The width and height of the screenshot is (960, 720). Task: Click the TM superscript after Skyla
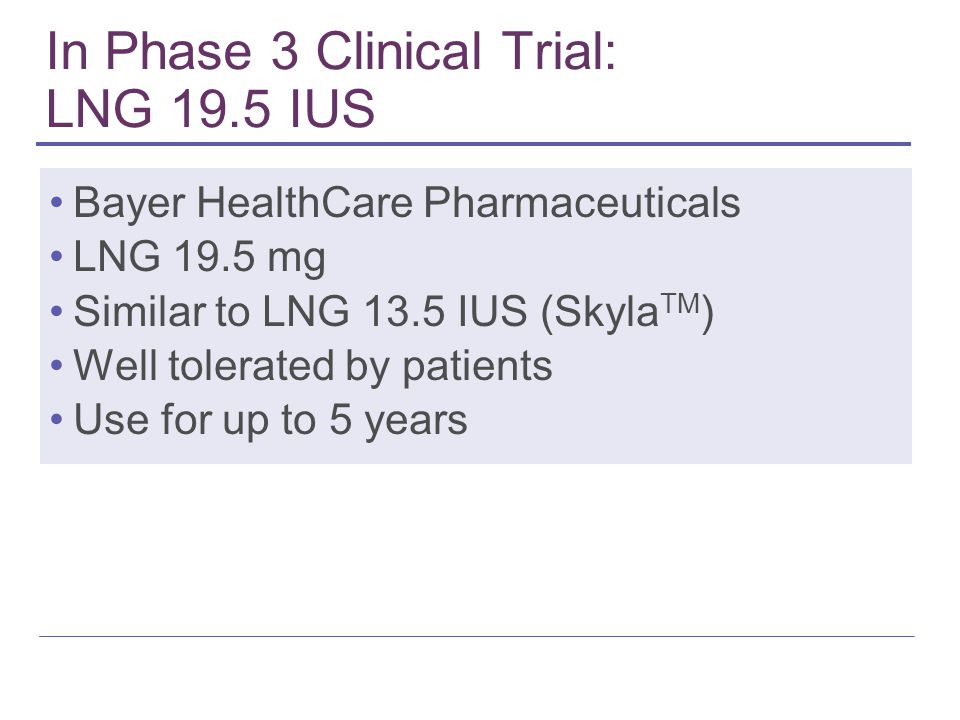(x=680, y=304)
